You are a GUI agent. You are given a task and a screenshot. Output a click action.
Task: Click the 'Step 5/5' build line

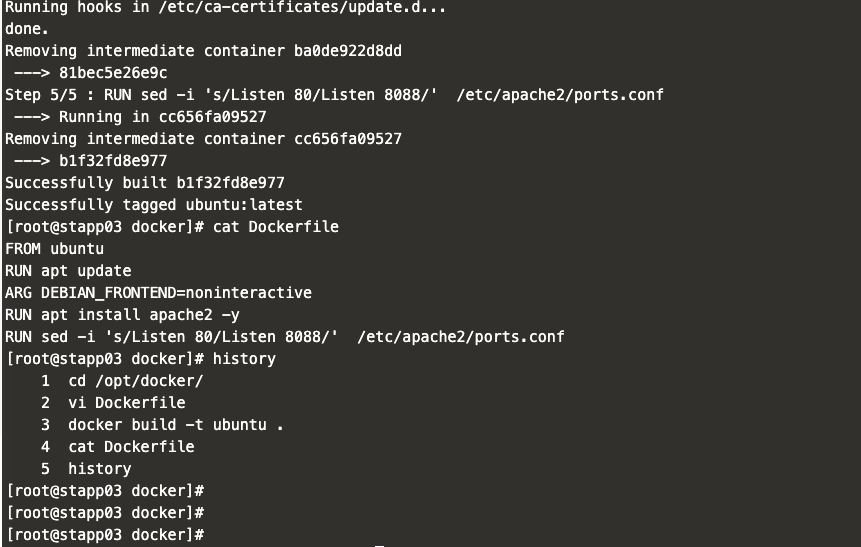coord(334,95)
